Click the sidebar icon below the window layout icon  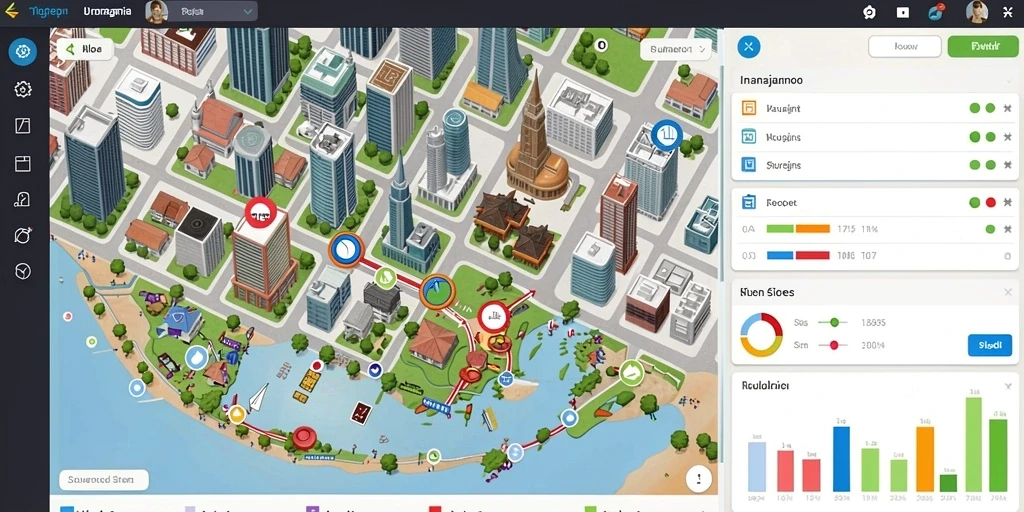click(x=23, y=199)
